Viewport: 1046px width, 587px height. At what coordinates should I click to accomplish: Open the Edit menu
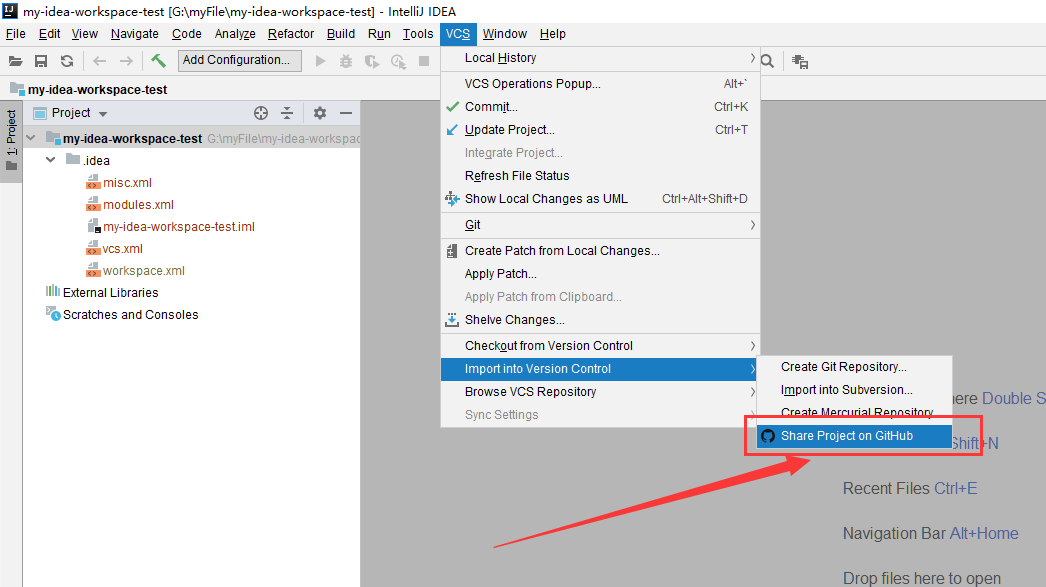[x=49, y=33]
